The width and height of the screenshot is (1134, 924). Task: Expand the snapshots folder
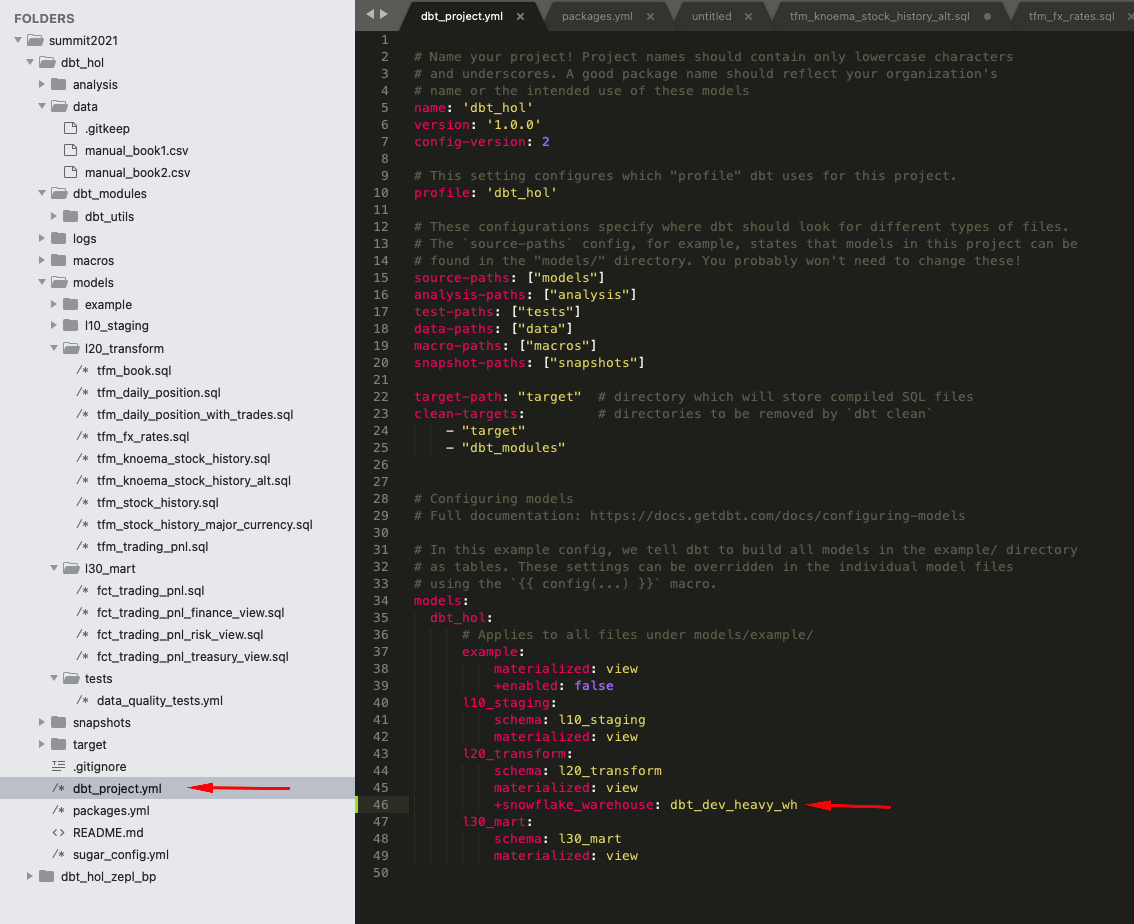click(x=42, y=722)
